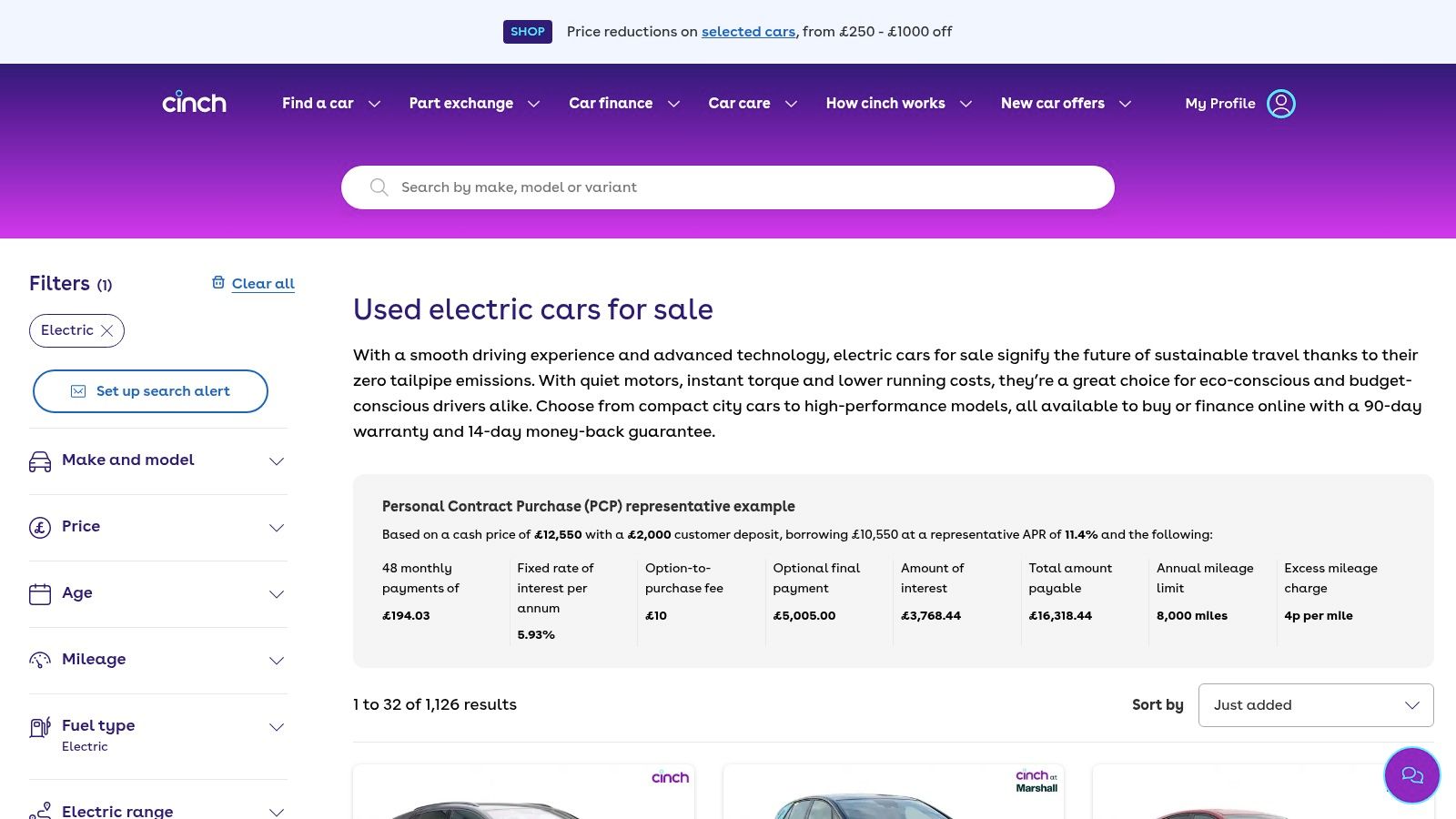Viewport: 1456px width, 819px height.
Task: Open the My Profile user icon
Action: coord(1280,104)
